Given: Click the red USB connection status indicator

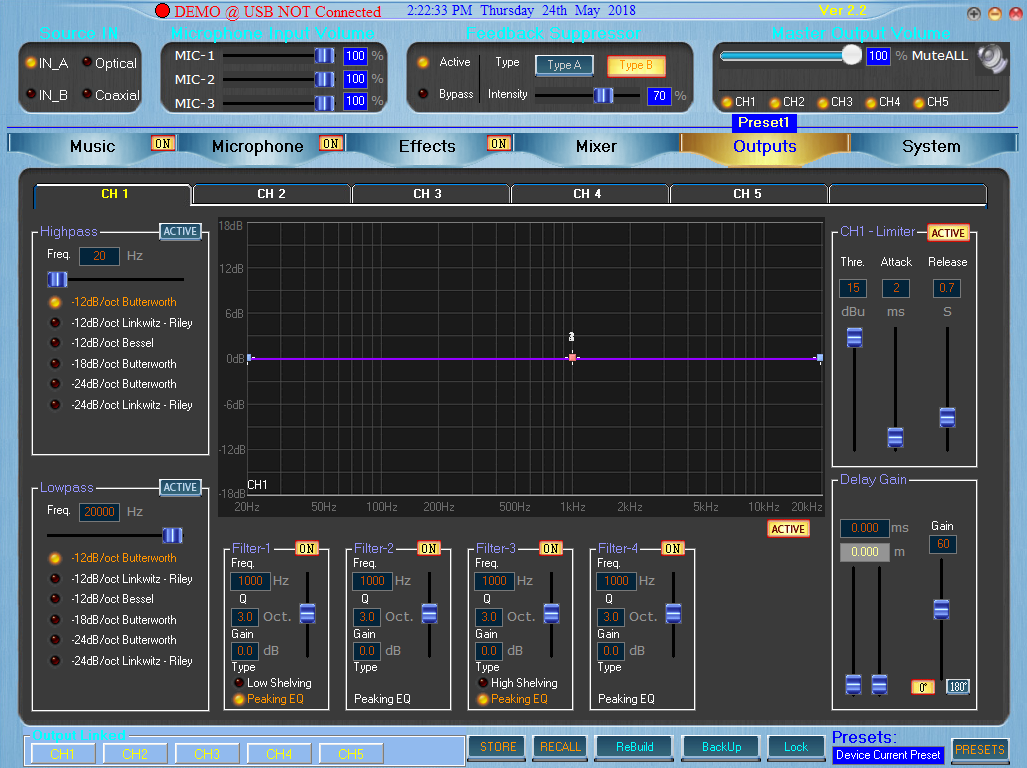Looking at the screenshot, I should click(x=162, y=10).
